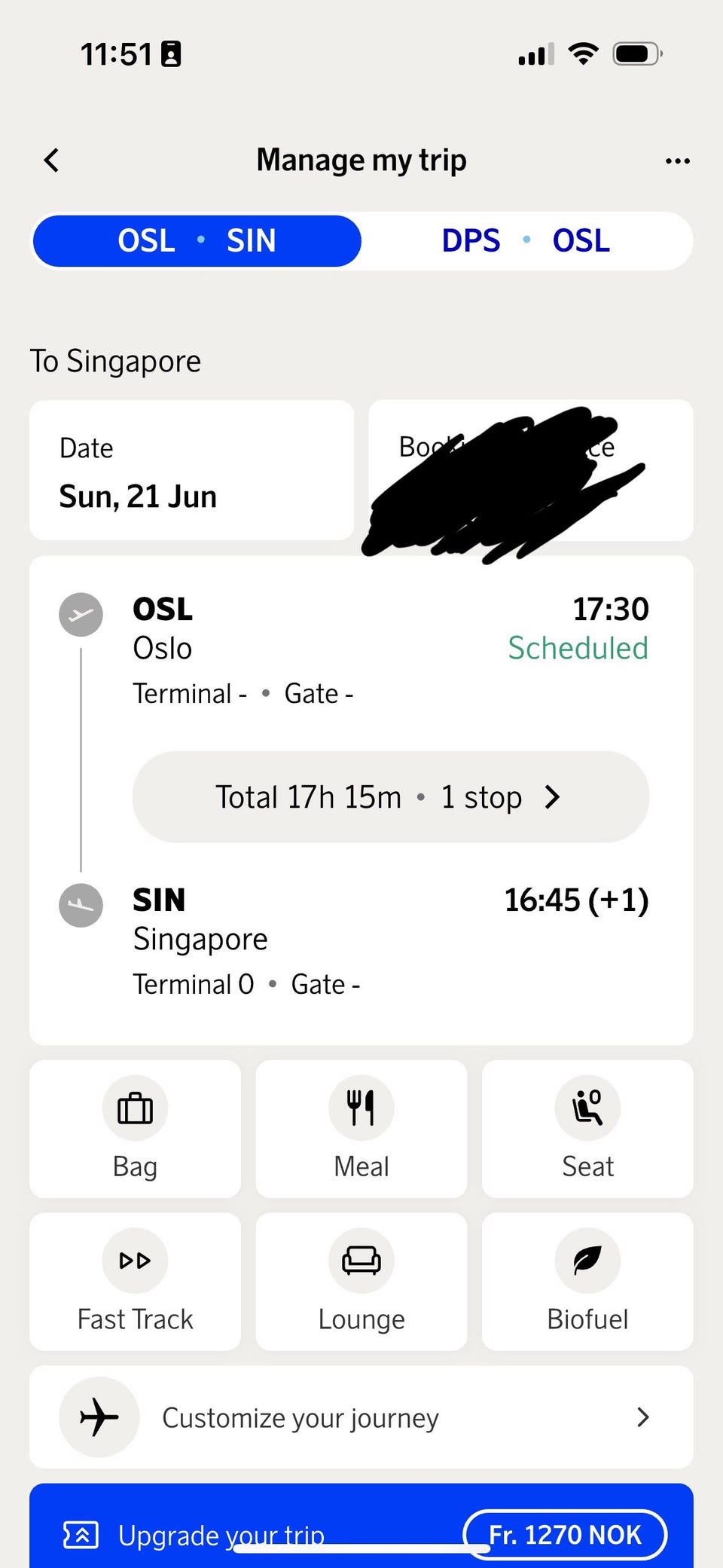723x1568 pixels.
Task: Tap the airplane icon in Customize your journey
Action: coord(99,1417)
